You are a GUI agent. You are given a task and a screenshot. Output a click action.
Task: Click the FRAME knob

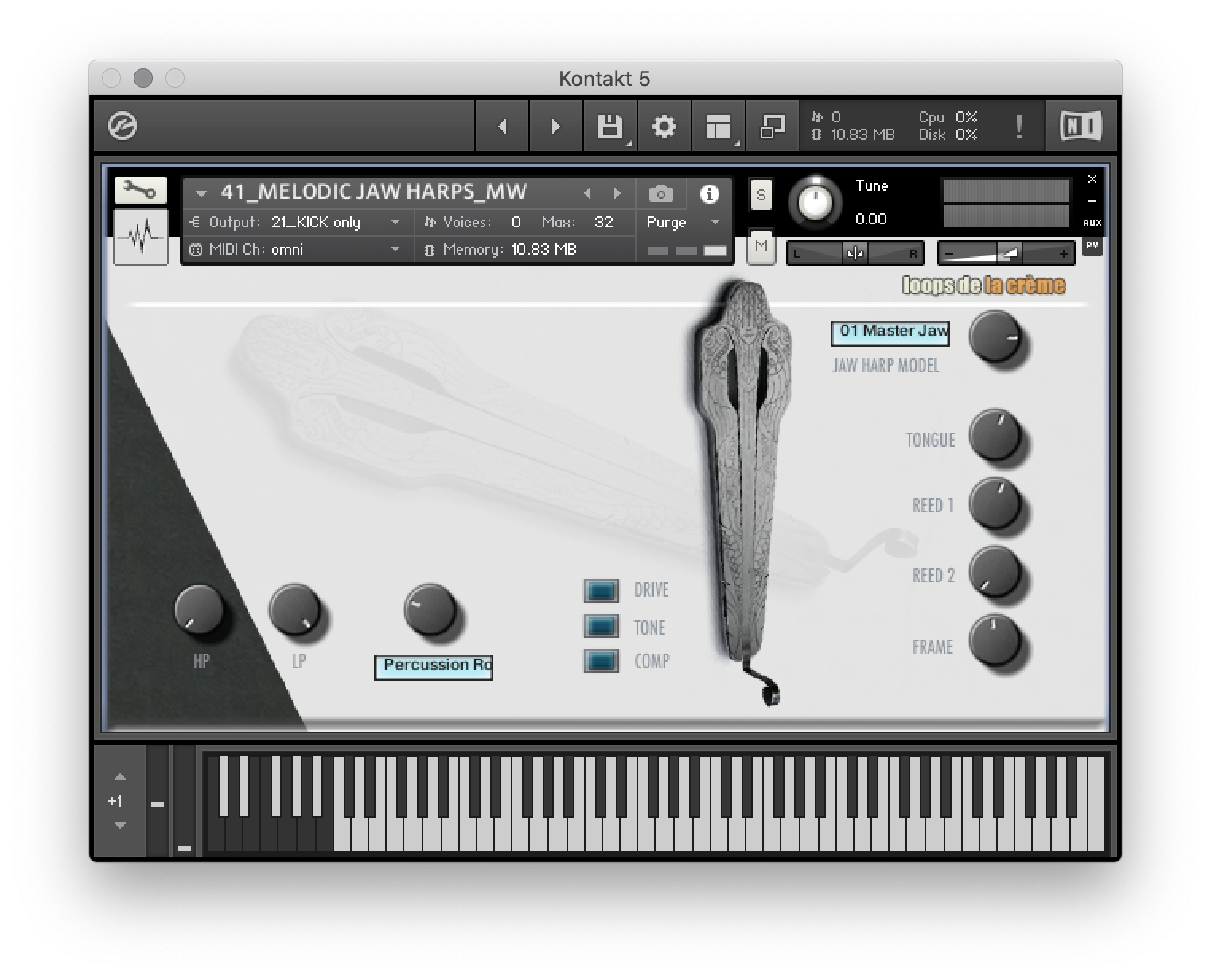pyautogui.click(x=995, y=640)
